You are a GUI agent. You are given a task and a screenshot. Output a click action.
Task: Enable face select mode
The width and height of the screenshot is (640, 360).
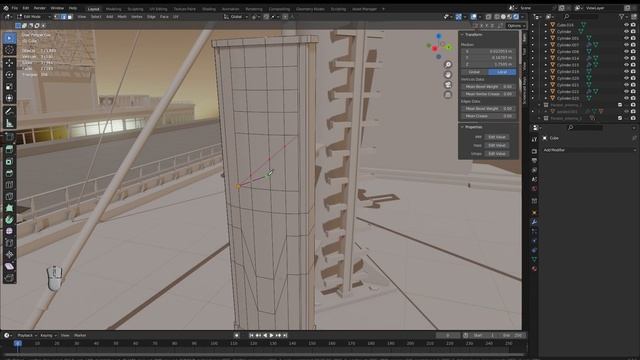coord(70,17)
